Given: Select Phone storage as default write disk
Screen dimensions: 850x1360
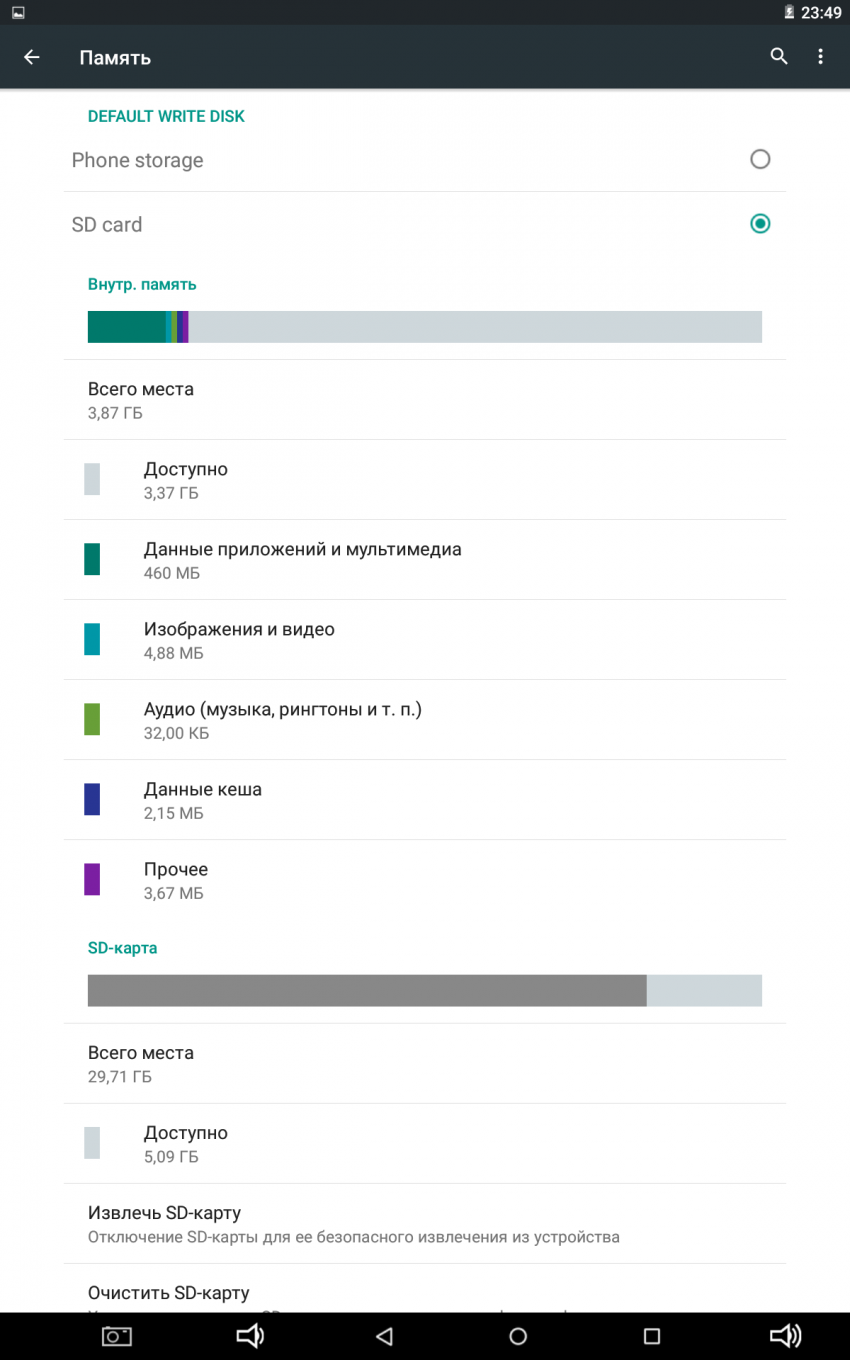Looking at the screenshot, I should [760, 159].
